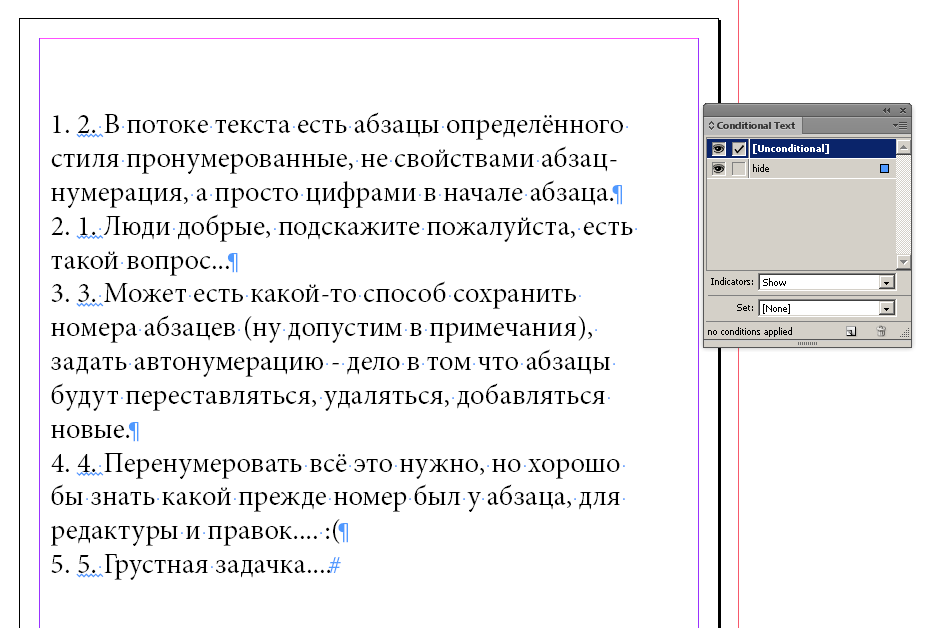Cycle panel view via tab arrows icon
946x628 pixels.
point(711,125)
